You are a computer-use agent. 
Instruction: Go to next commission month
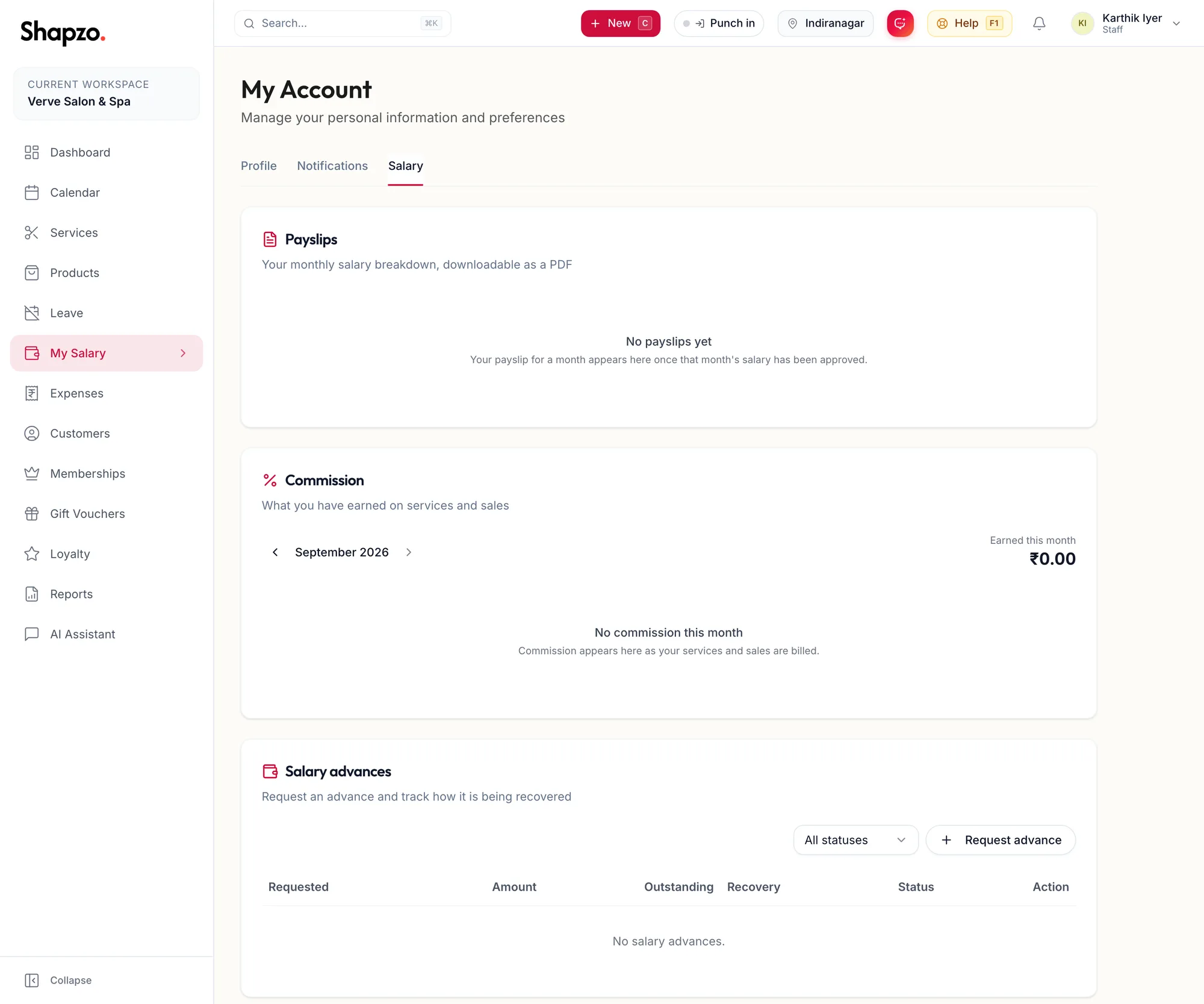(409, 552)
